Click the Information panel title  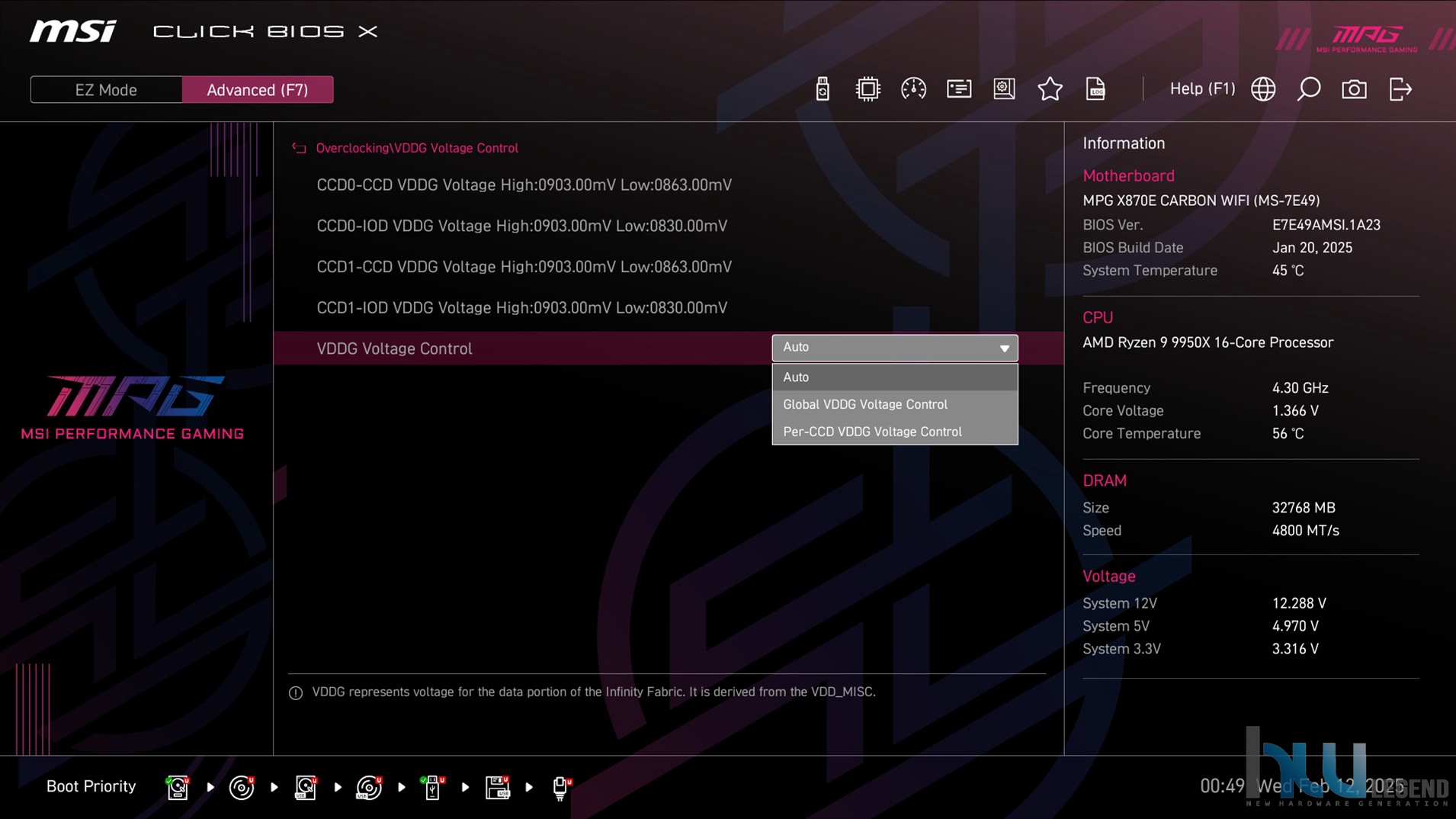1124,143
